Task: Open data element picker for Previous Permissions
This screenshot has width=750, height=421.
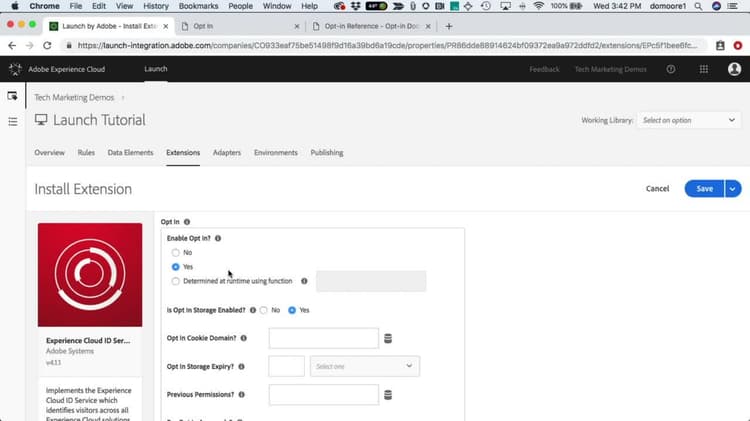Action: 388,395
